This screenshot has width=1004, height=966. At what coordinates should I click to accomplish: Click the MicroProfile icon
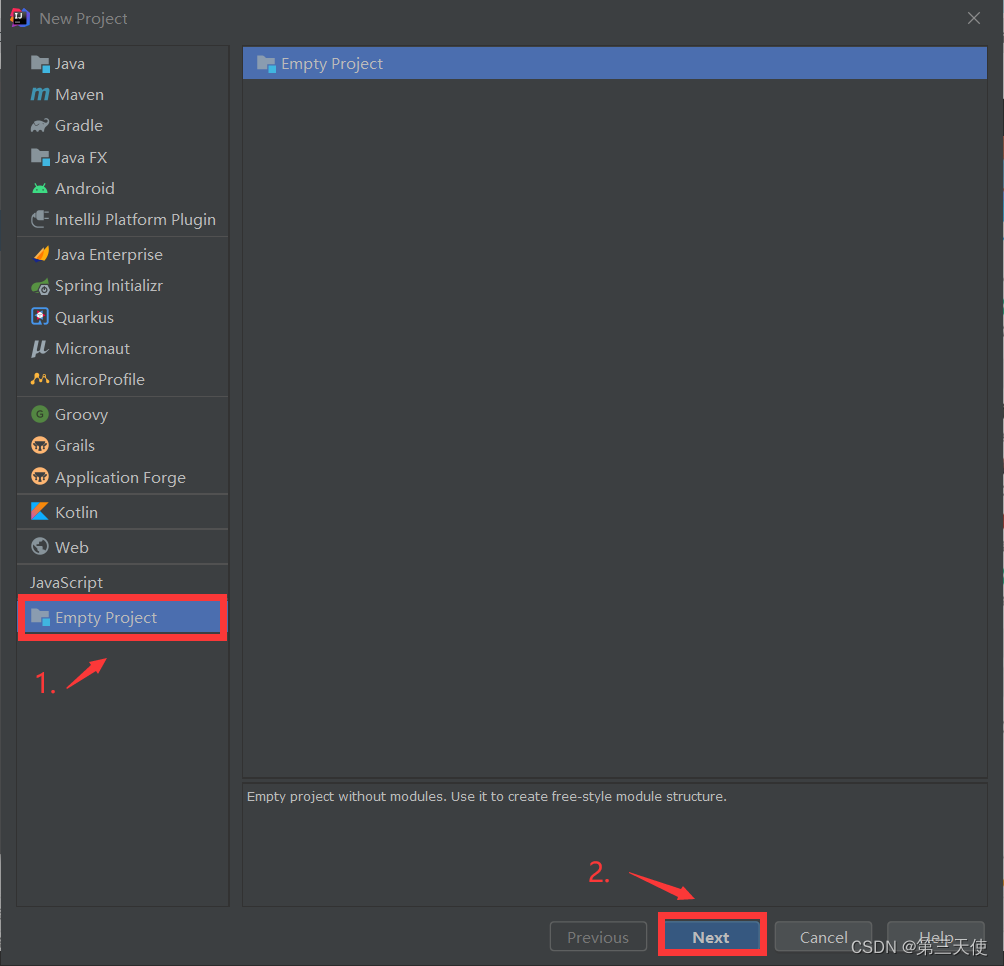[x=40, y=379]
